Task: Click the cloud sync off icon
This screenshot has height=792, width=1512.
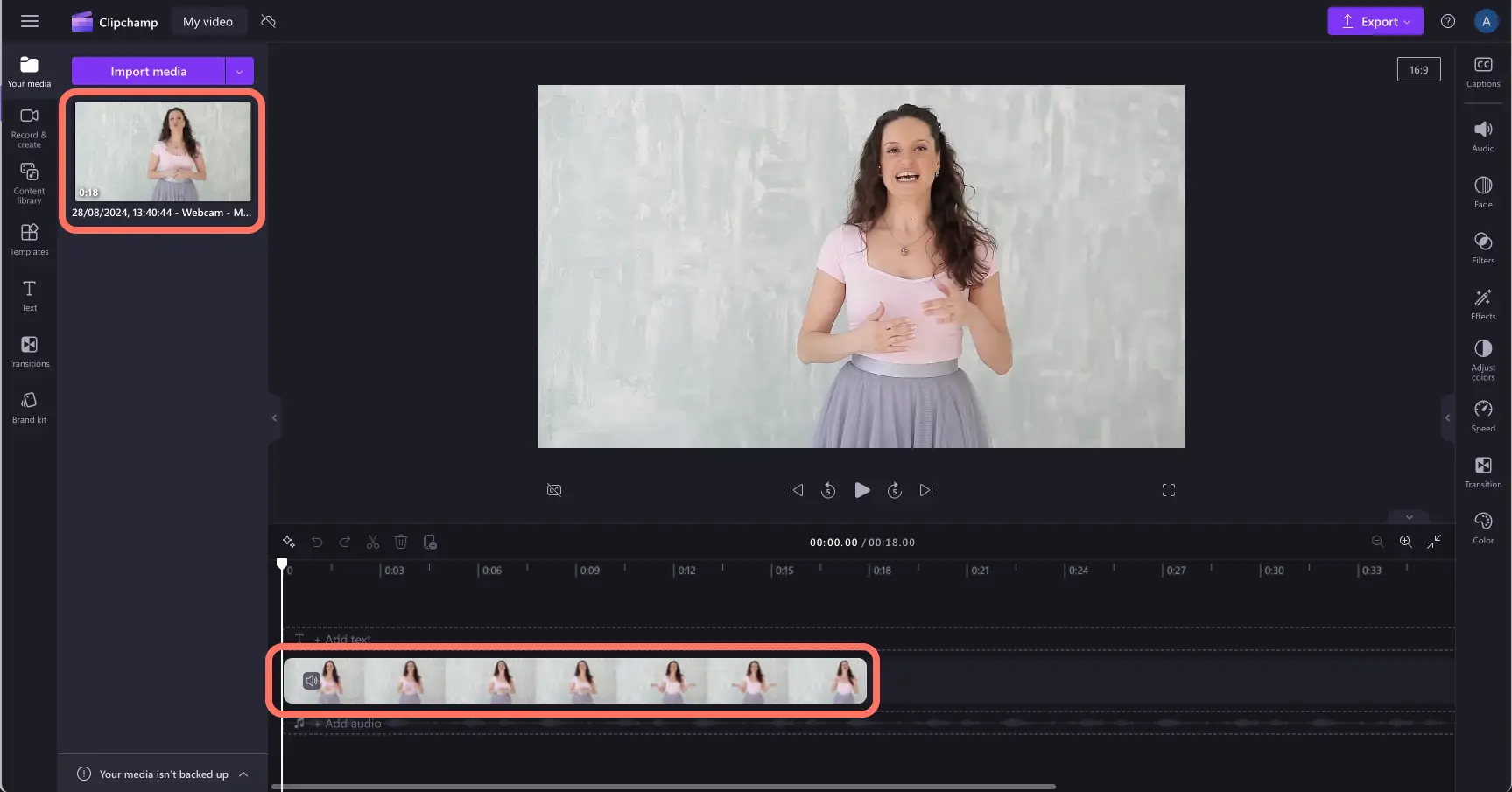Action: pos(269,21)
